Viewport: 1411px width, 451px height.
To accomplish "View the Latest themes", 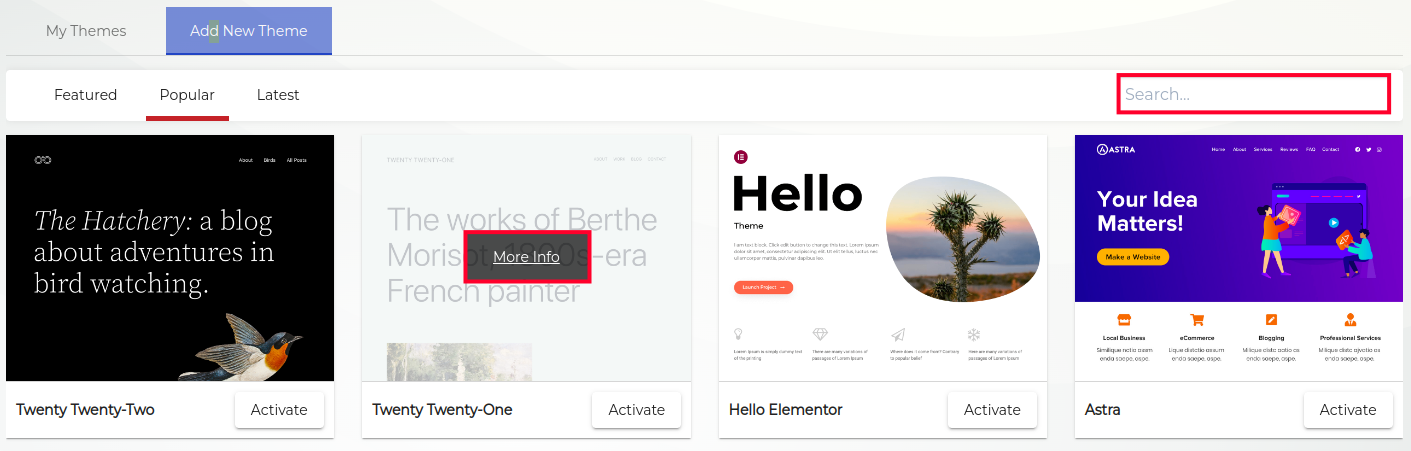I will pyautogui.click(x=278, y=95).
